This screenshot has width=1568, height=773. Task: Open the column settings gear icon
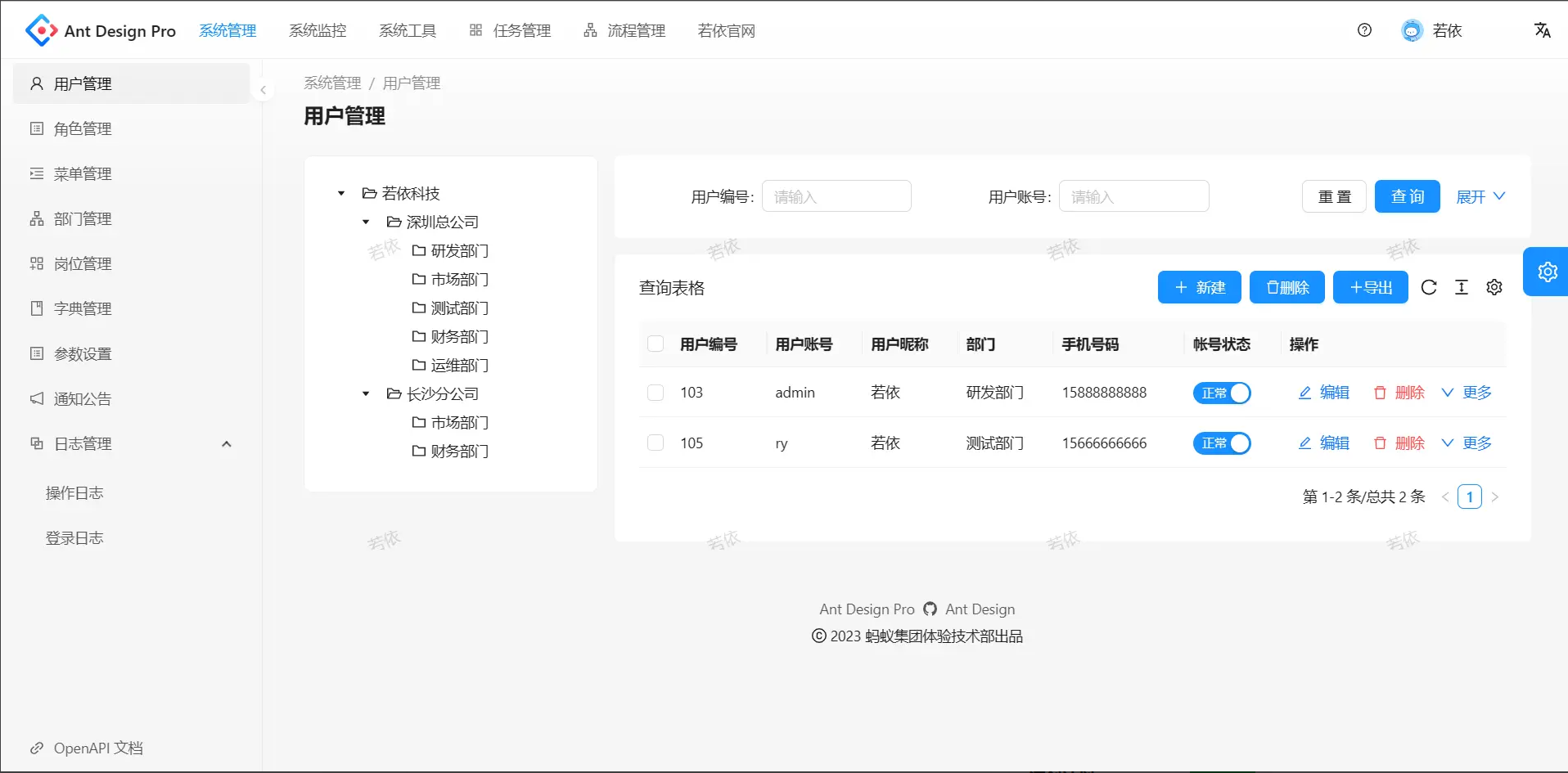pyautogui.click(x=1494, y=287)
